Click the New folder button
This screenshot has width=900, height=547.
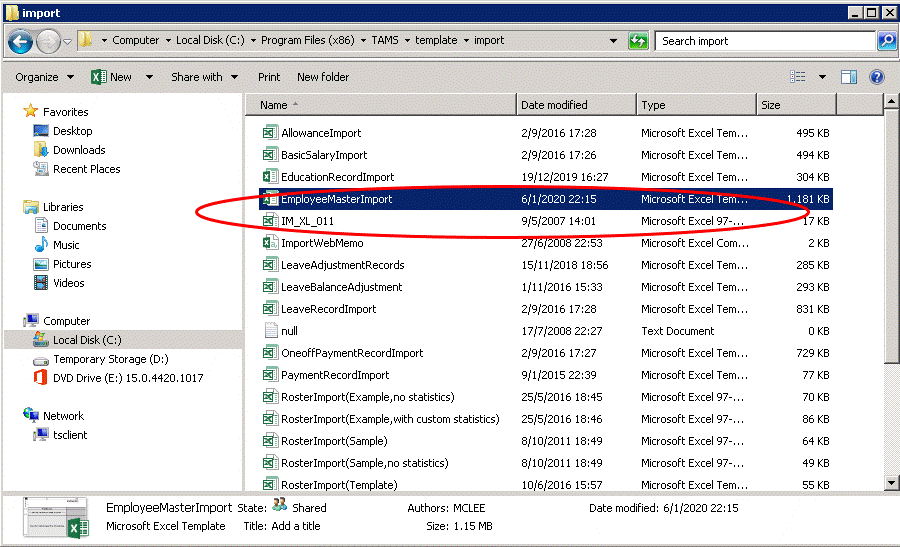click(323, 77)
